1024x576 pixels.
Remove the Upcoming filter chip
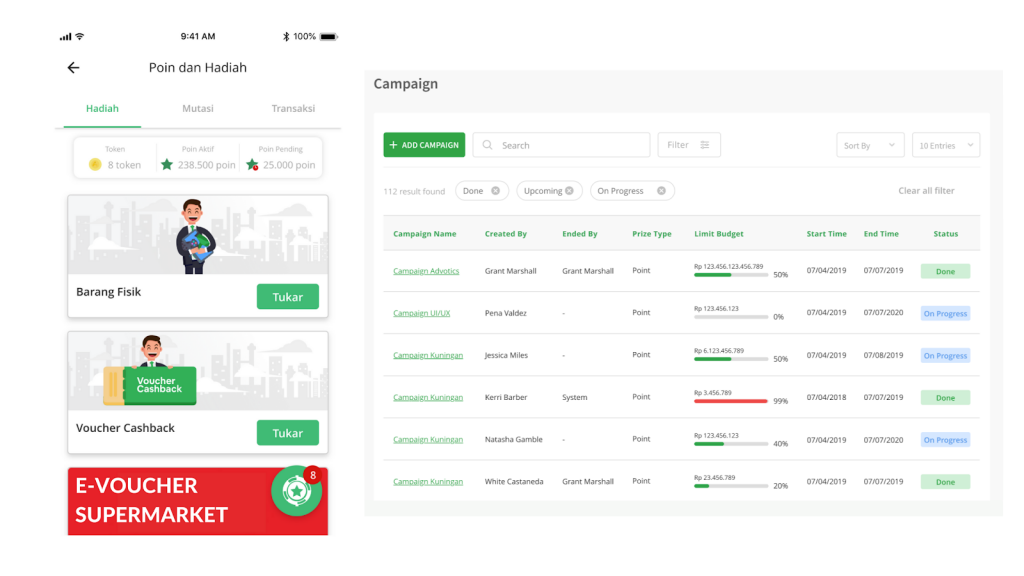(569, 191)
